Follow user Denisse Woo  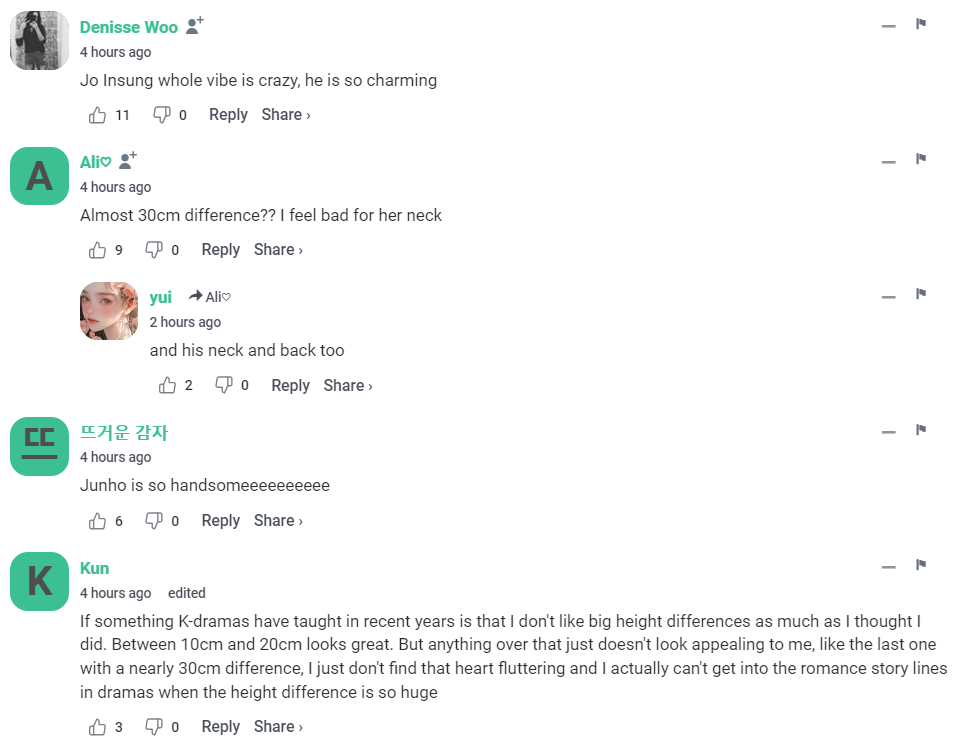click(x=195, y=26)
